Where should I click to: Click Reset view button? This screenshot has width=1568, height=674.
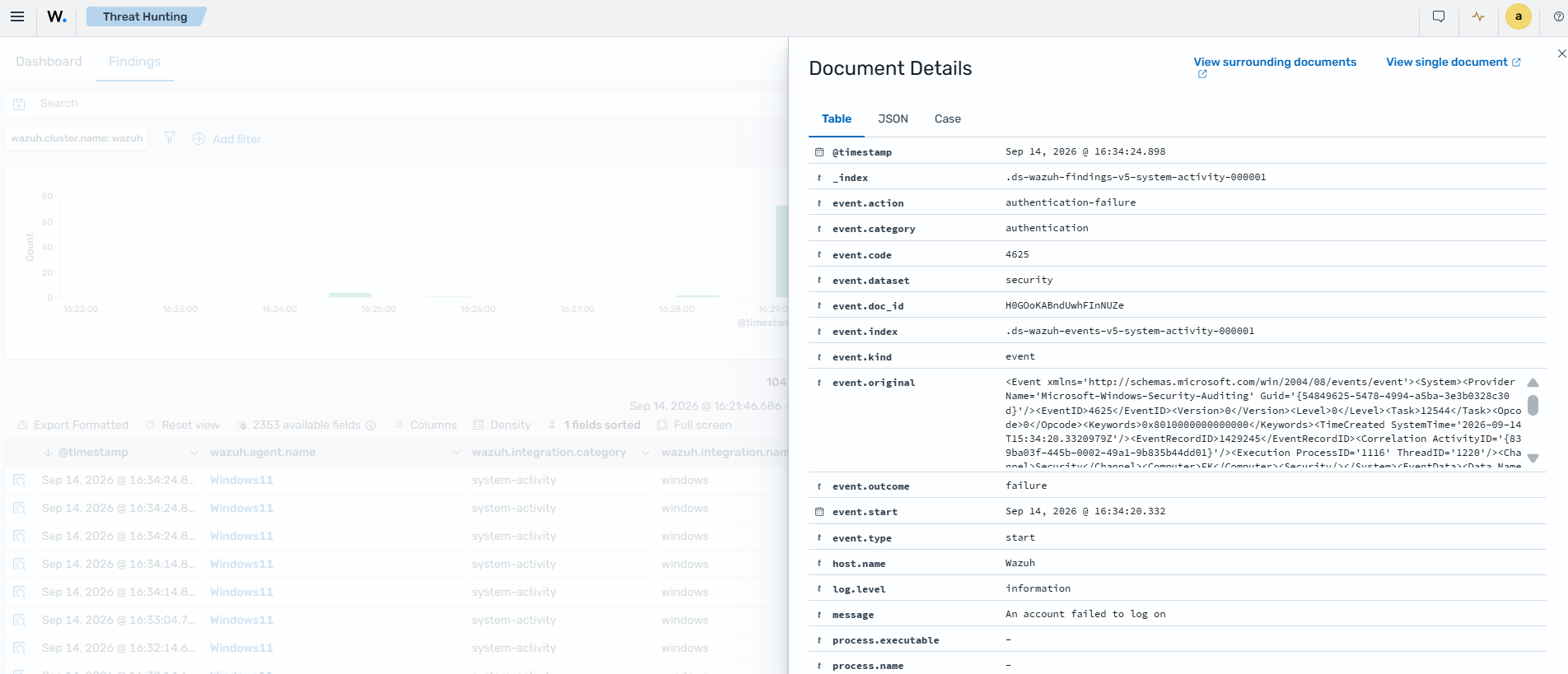[x=183, y=425]
